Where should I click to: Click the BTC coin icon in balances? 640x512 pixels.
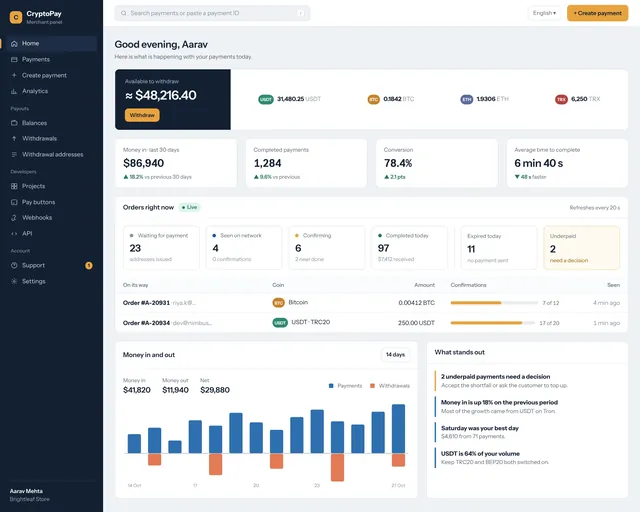click(x=373, y=99)
